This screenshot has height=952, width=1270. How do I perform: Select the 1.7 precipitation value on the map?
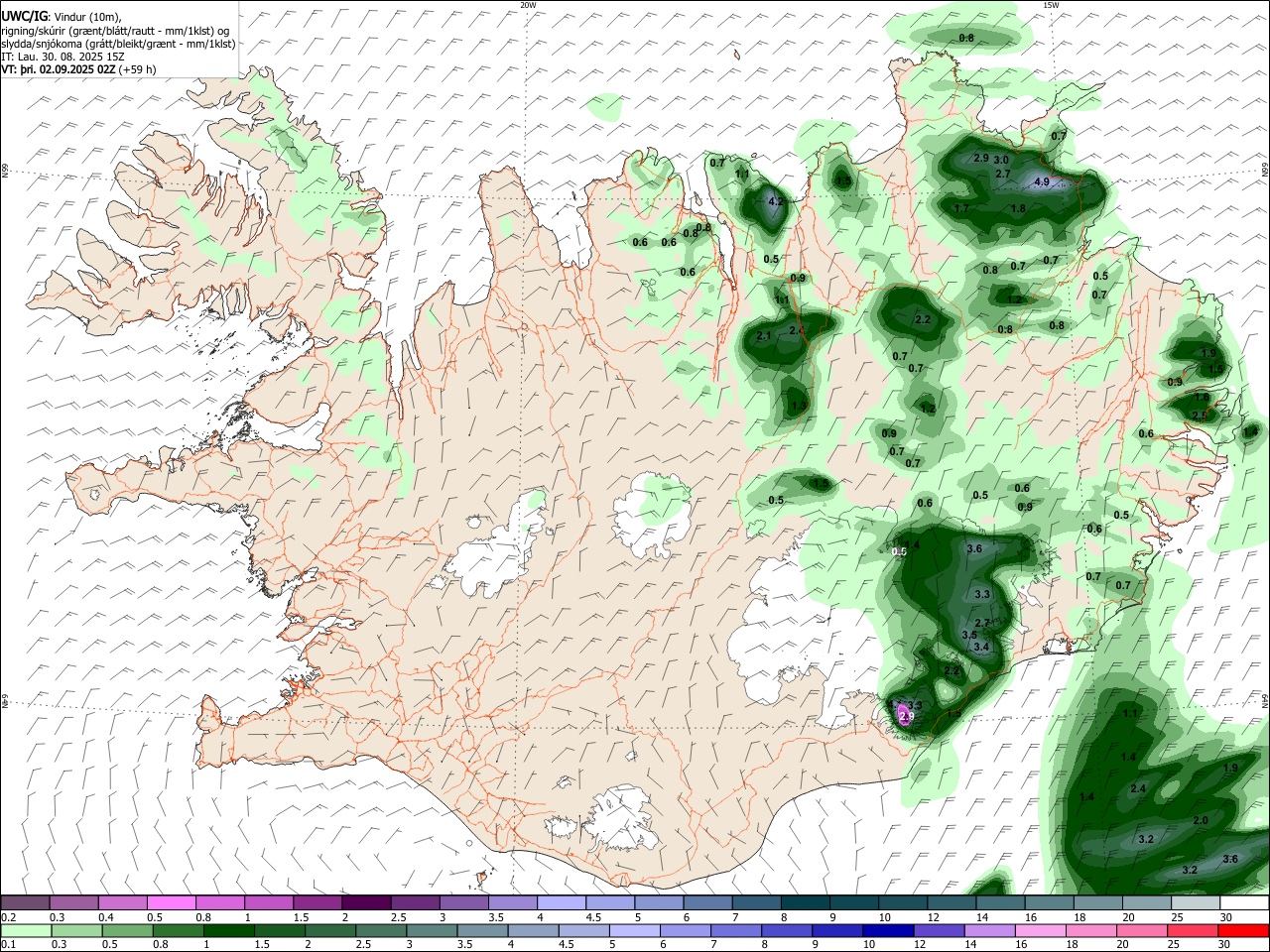[x=961, y=209]
